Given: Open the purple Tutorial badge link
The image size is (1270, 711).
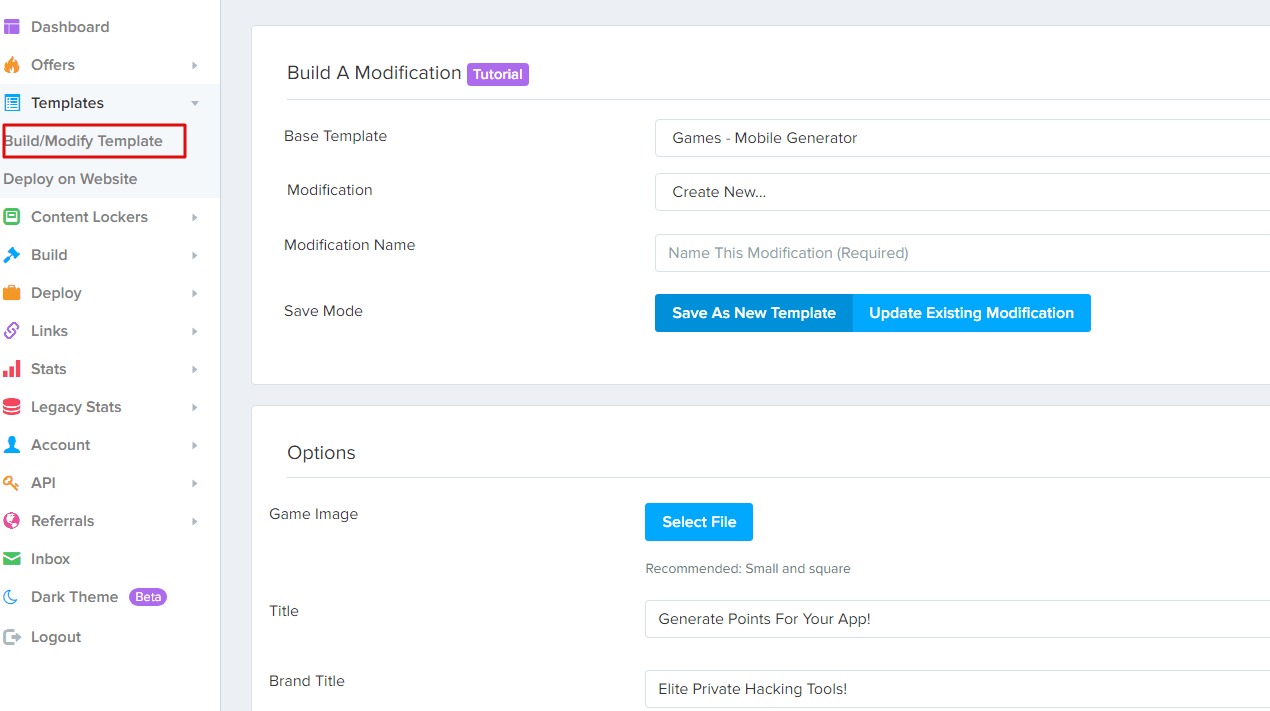Looking at the screenshot, I should click(497, 74).
